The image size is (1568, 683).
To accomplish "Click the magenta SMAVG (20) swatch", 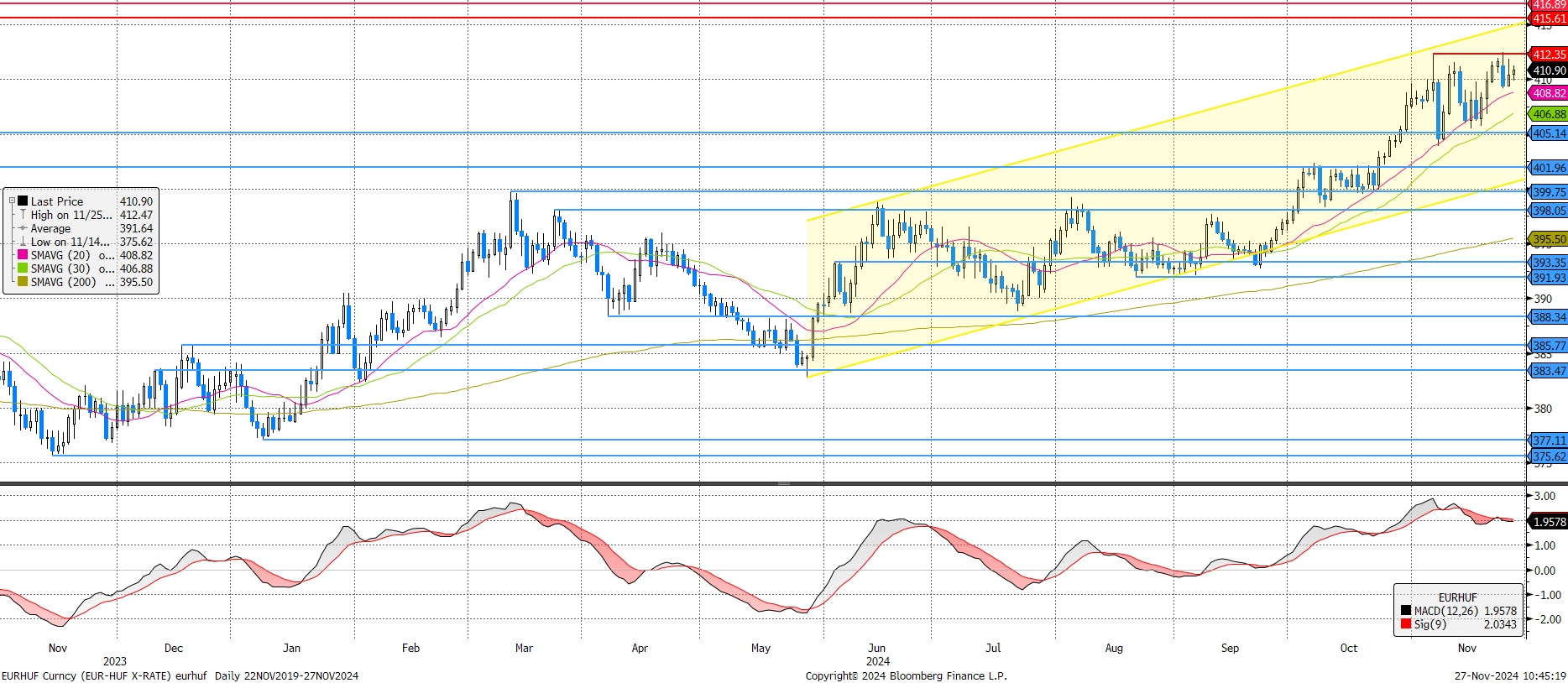I will click(x=23, y=255).
